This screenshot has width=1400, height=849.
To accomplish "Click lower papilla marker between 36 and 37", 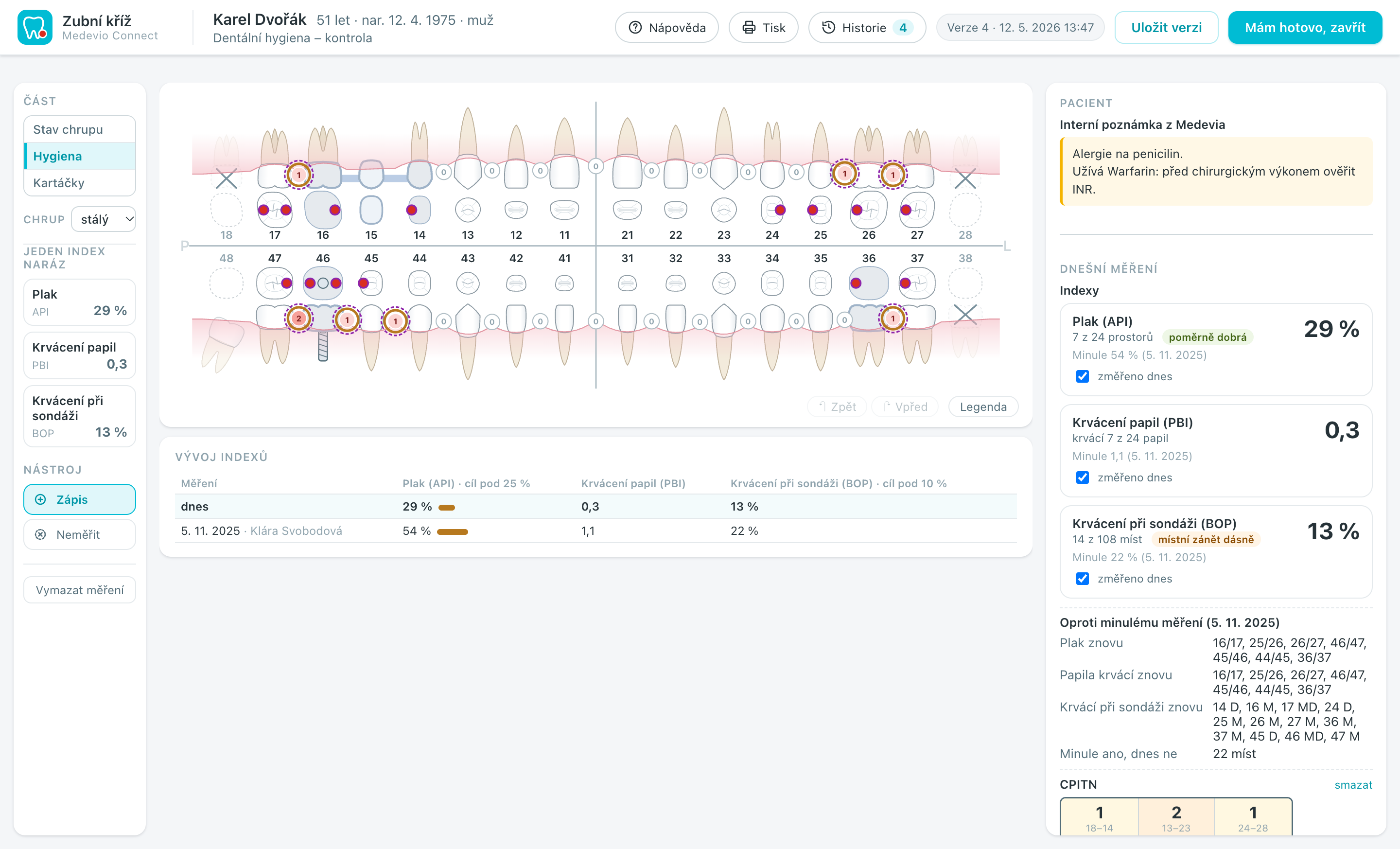I will click(892, 319).
